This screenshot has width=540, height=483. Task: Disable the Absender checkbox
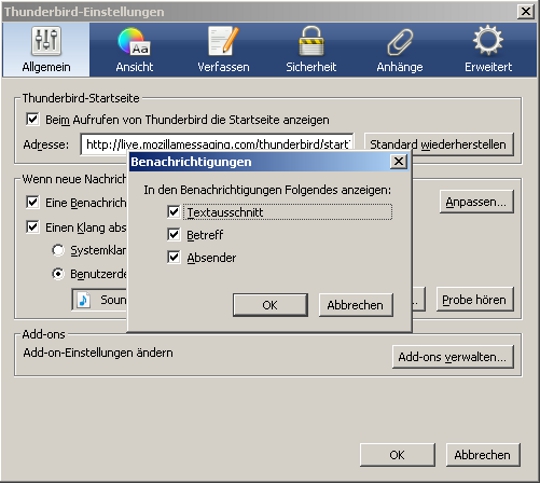(x=174, y=257)
